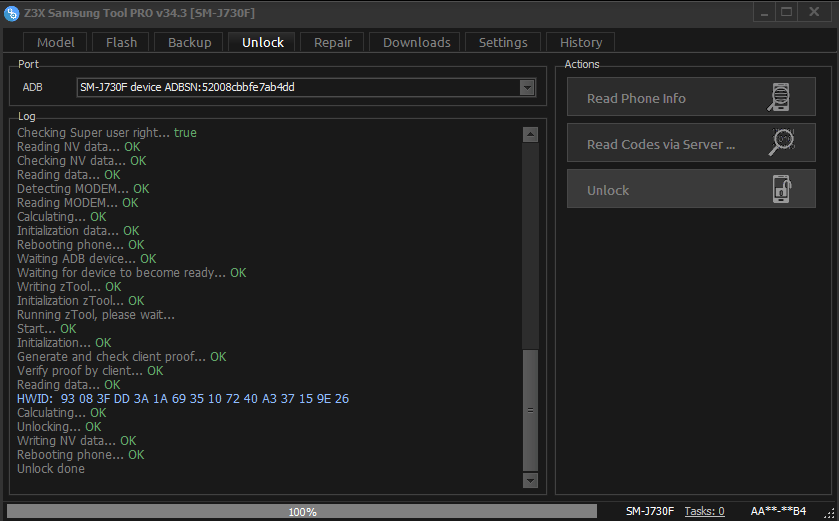Click the Initialization data log line
The width and height of the screenshot is (839, 521).
78,231
